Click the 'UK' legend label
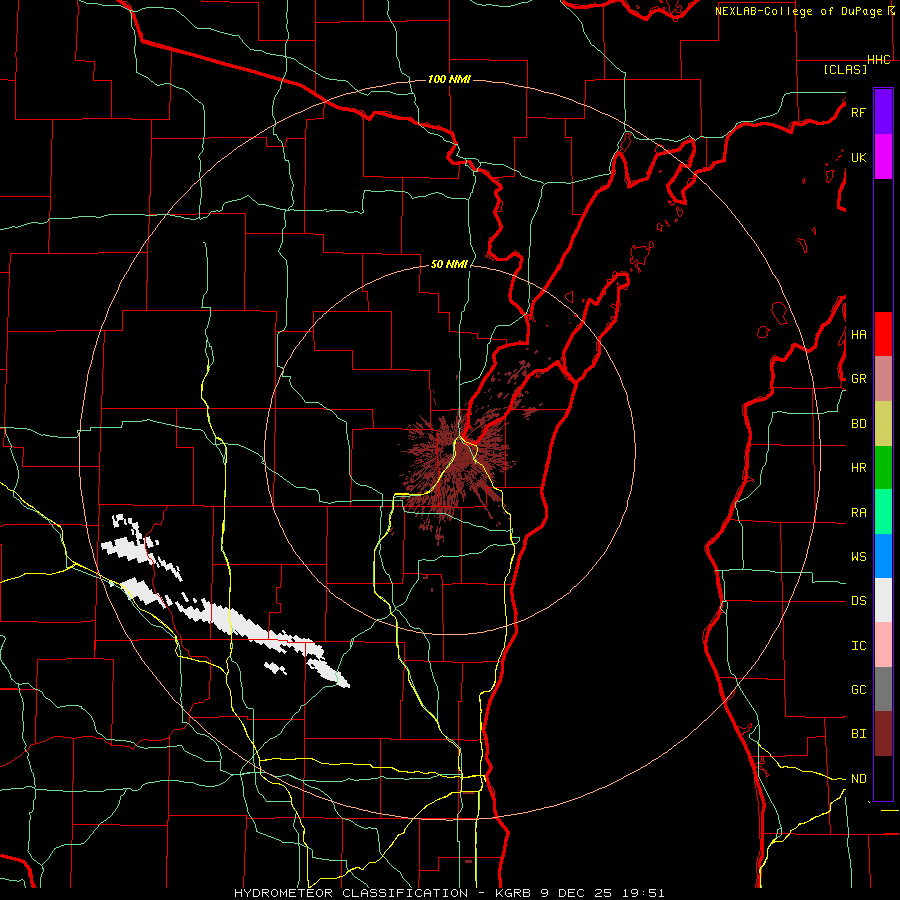 click(x=859, y=157)
